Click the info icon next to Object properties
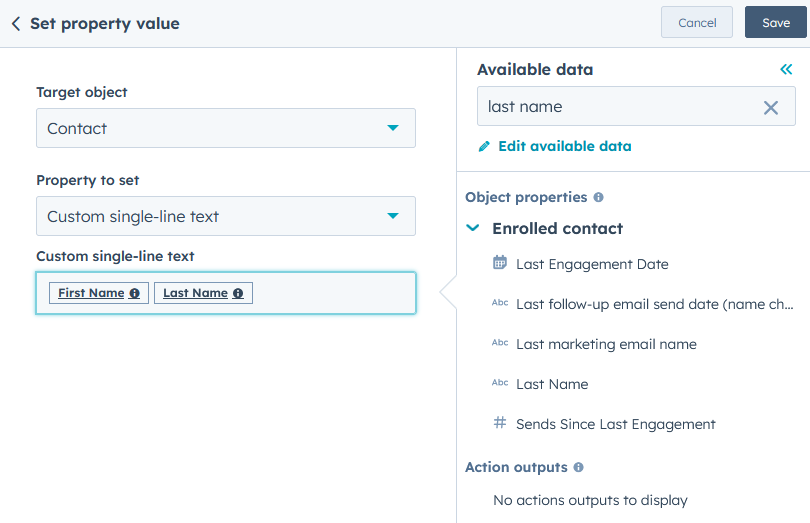Screen dimensions: 810x523 coord(598,198)
